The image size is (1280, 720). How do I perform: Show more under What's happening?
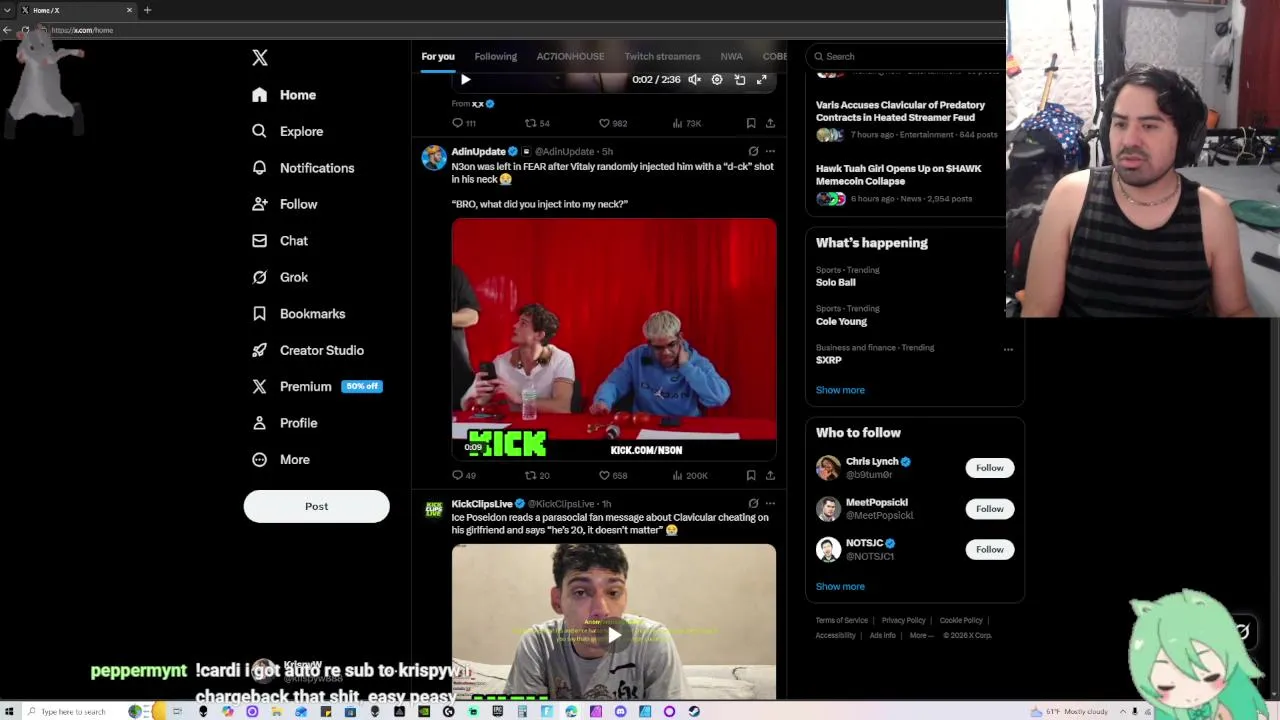840,390
